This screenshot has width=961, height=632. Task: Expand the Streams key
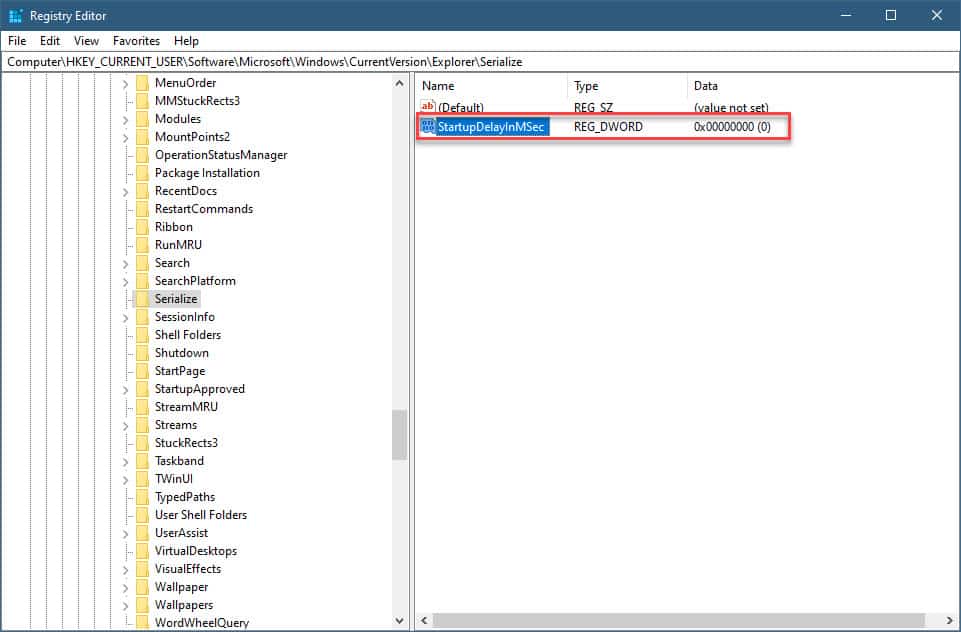tap(125, 425)
